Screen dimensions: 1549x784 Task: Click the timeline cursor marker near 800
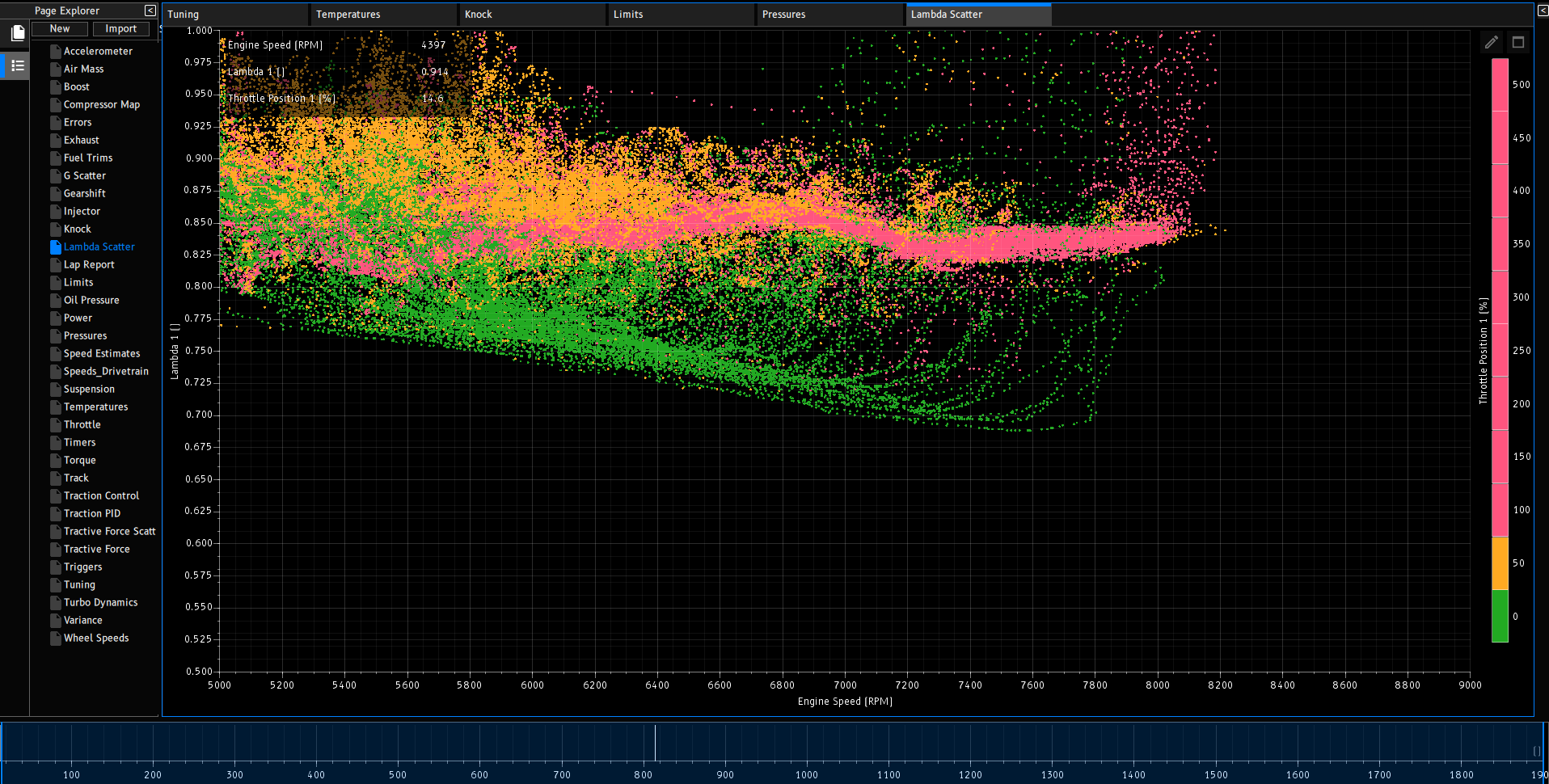coord(655,743)
